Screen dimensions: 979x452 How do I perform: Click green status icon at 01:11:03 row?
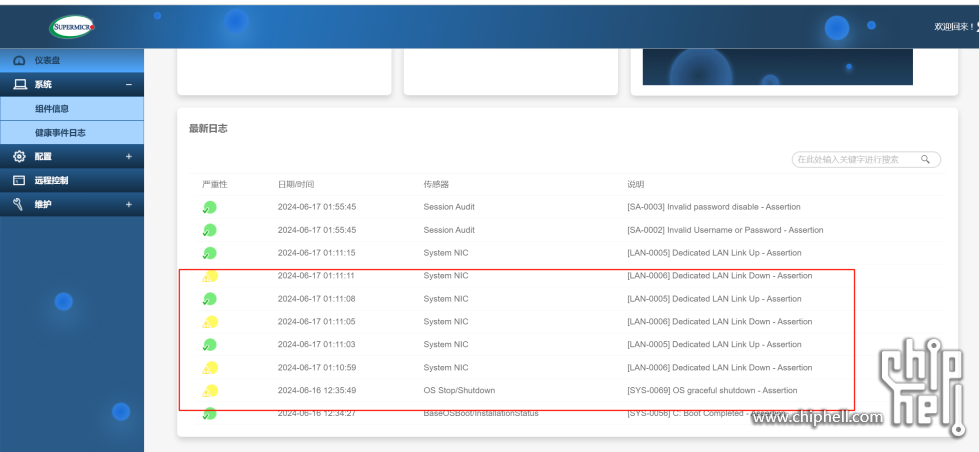209,345
